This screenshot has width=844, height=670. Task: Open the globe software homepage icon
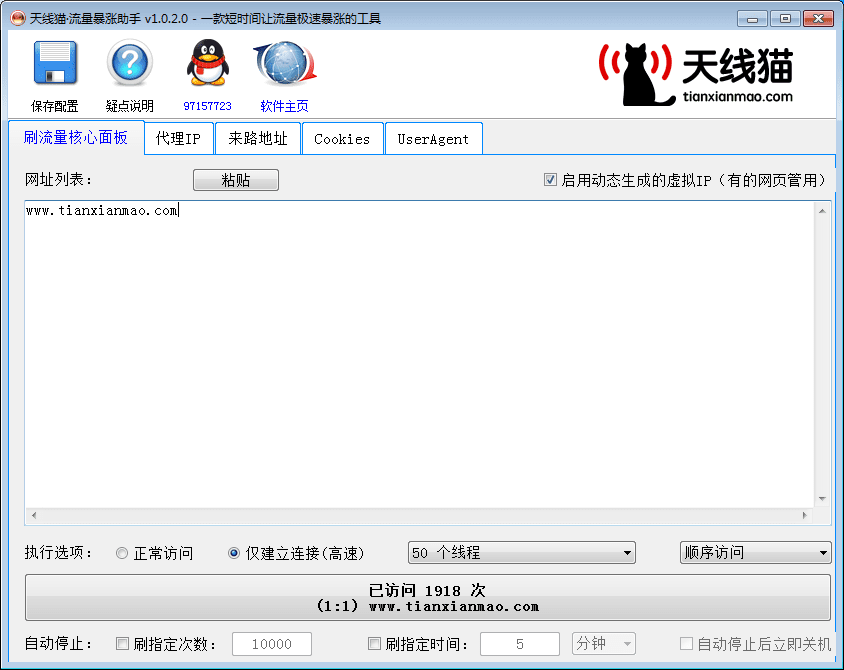285,62
